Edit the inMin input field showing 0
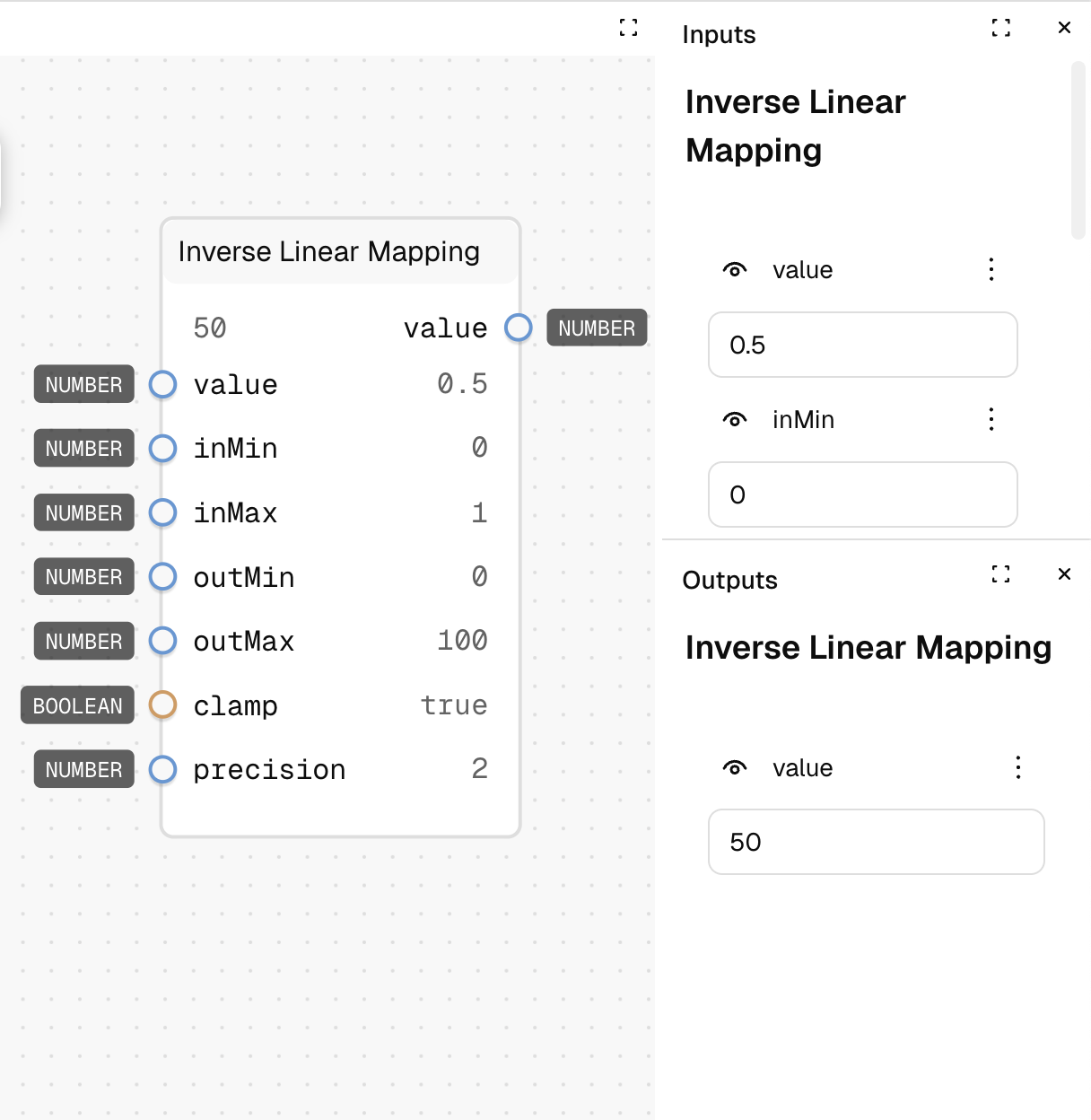 pos(863,494)
